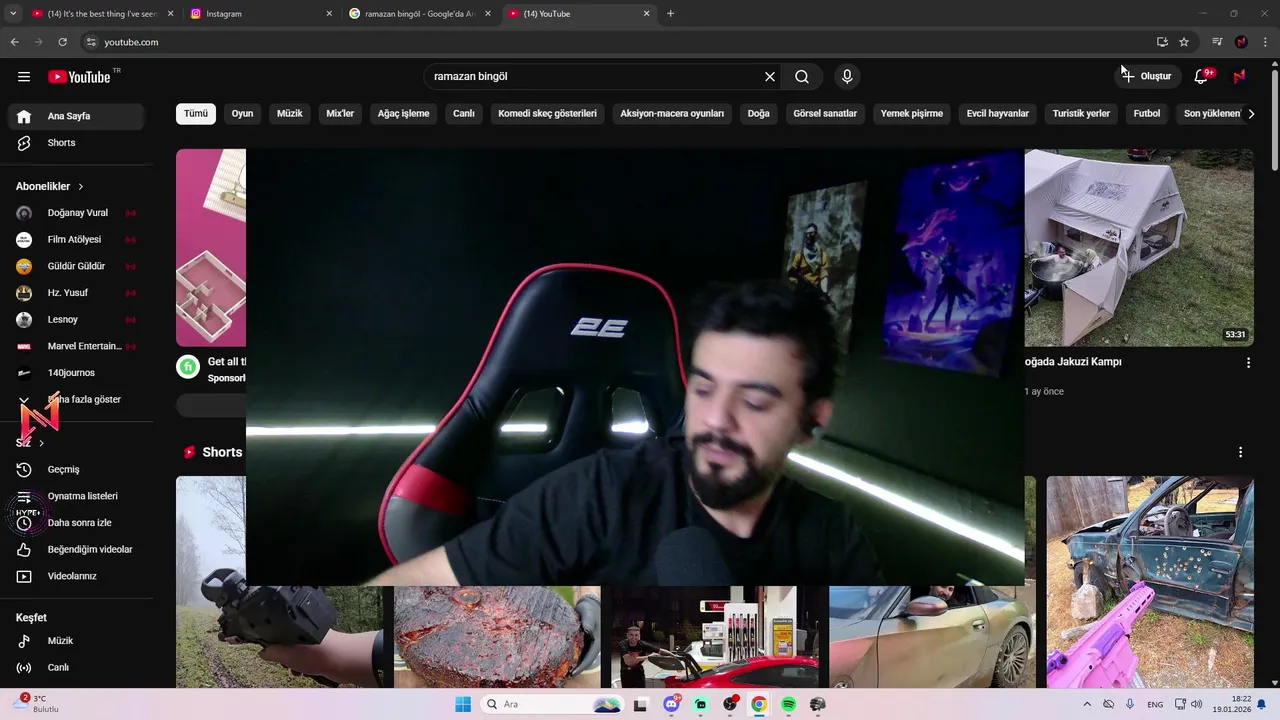This screenshot has height=720, width=1280.
Task: Reload the page
Action: 62,42
